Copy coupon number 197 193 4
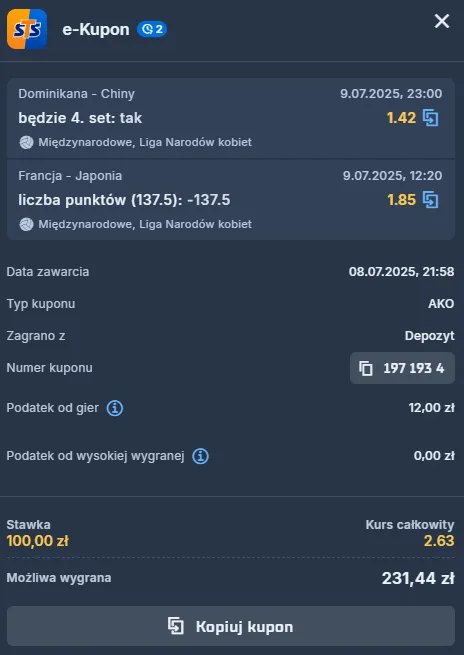 click(402, 368)
